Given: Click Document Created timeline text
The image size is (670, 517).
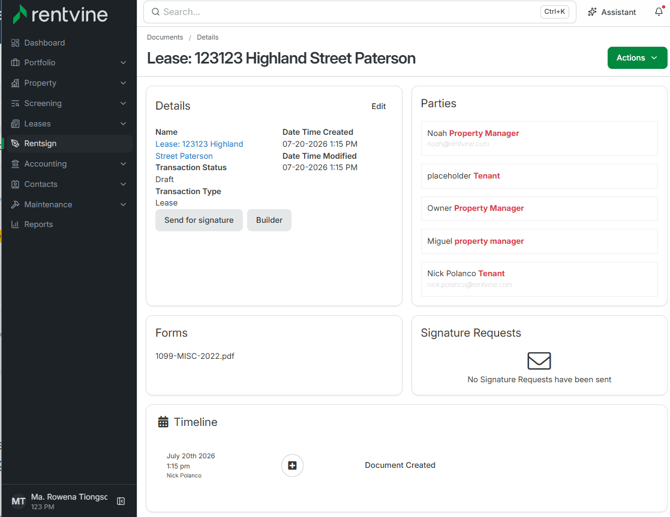Looking at the screenshot, I should point(400,465).
